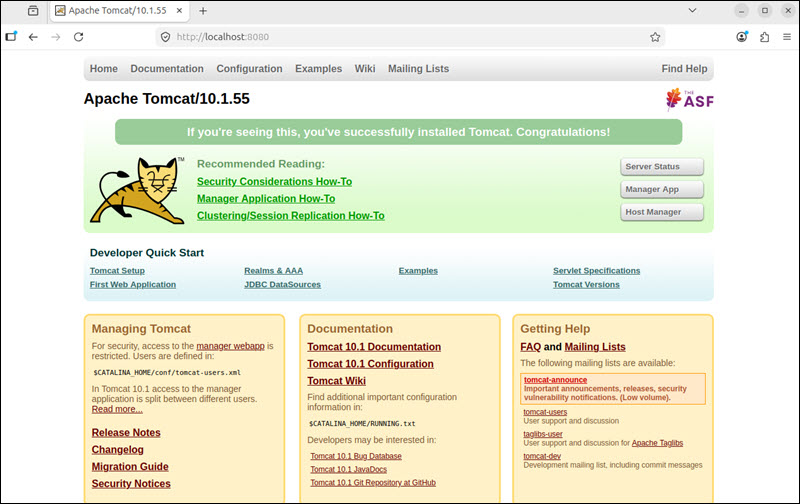Open Firefox View icon at the tab bar's left
The image size is (800, 504).
(33, 10)
